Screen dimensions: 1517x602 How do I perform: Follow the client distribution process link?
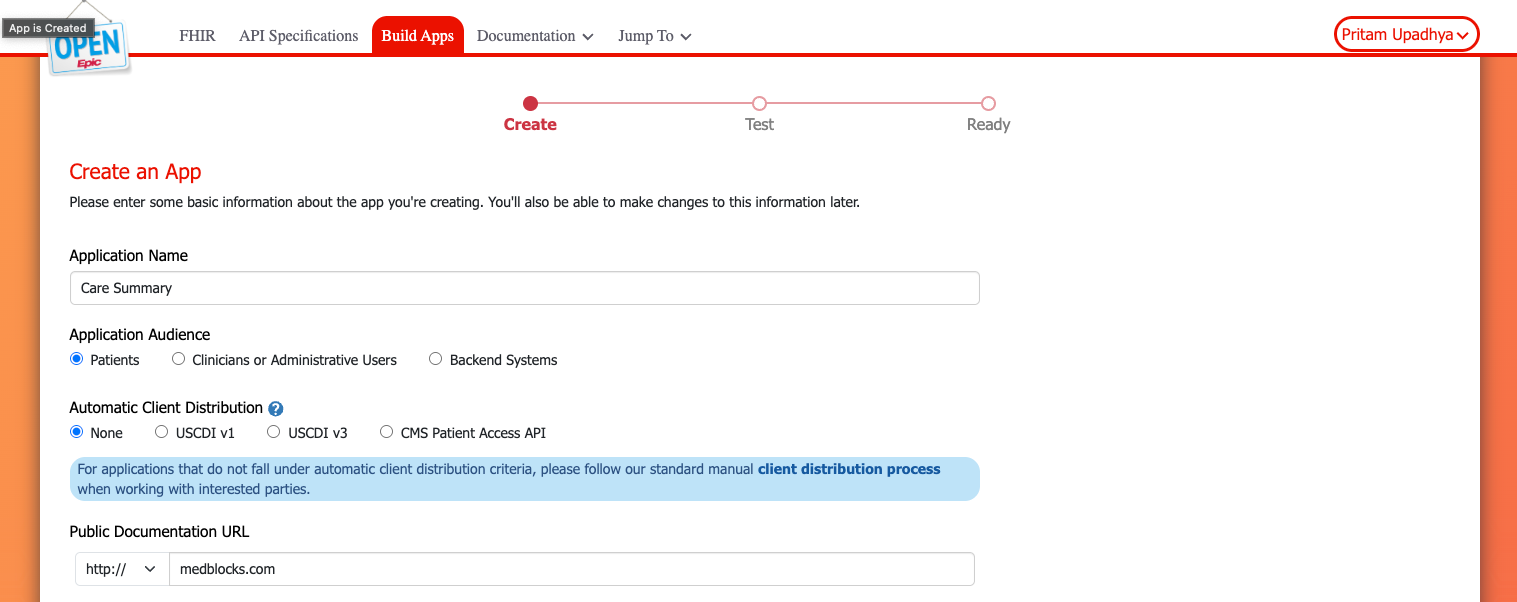849,469
